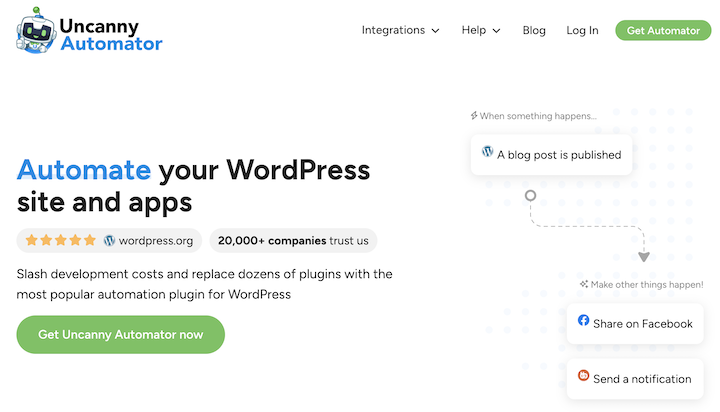Viewport: 720px width, 412px height.
Task: Click the Get Automator button
Action: [x=663, y=30]
